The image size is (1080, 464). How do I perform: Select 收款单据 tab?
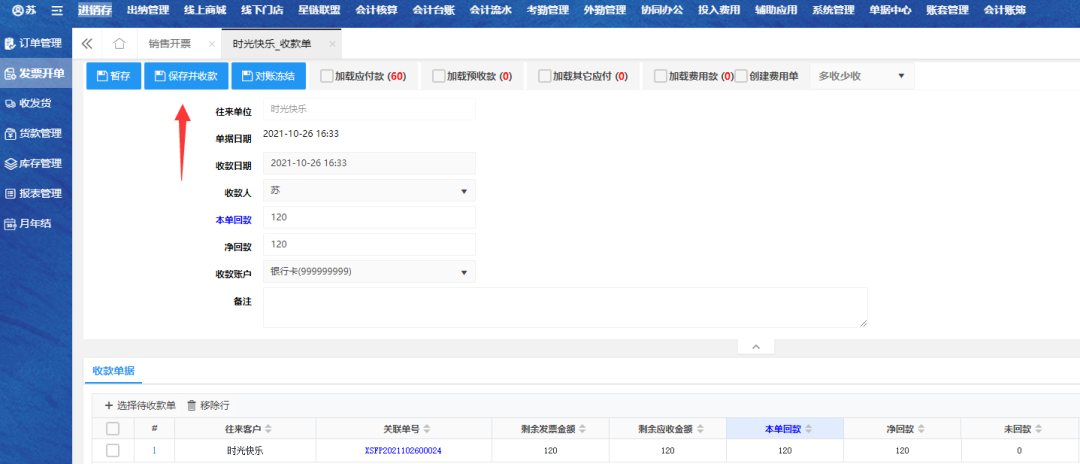pos(114,370)
